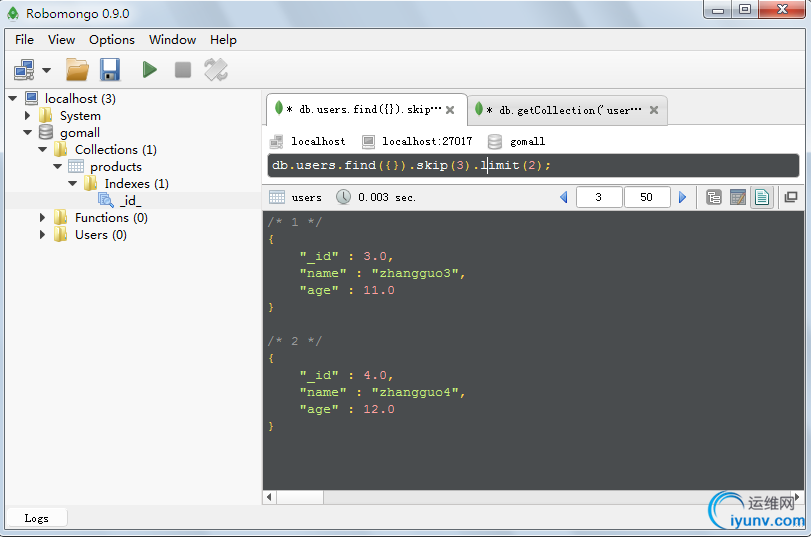The height and width of the screenshot is (537, 811).
Task: Expand the Users (0) folder
Action: coord(42,235)
